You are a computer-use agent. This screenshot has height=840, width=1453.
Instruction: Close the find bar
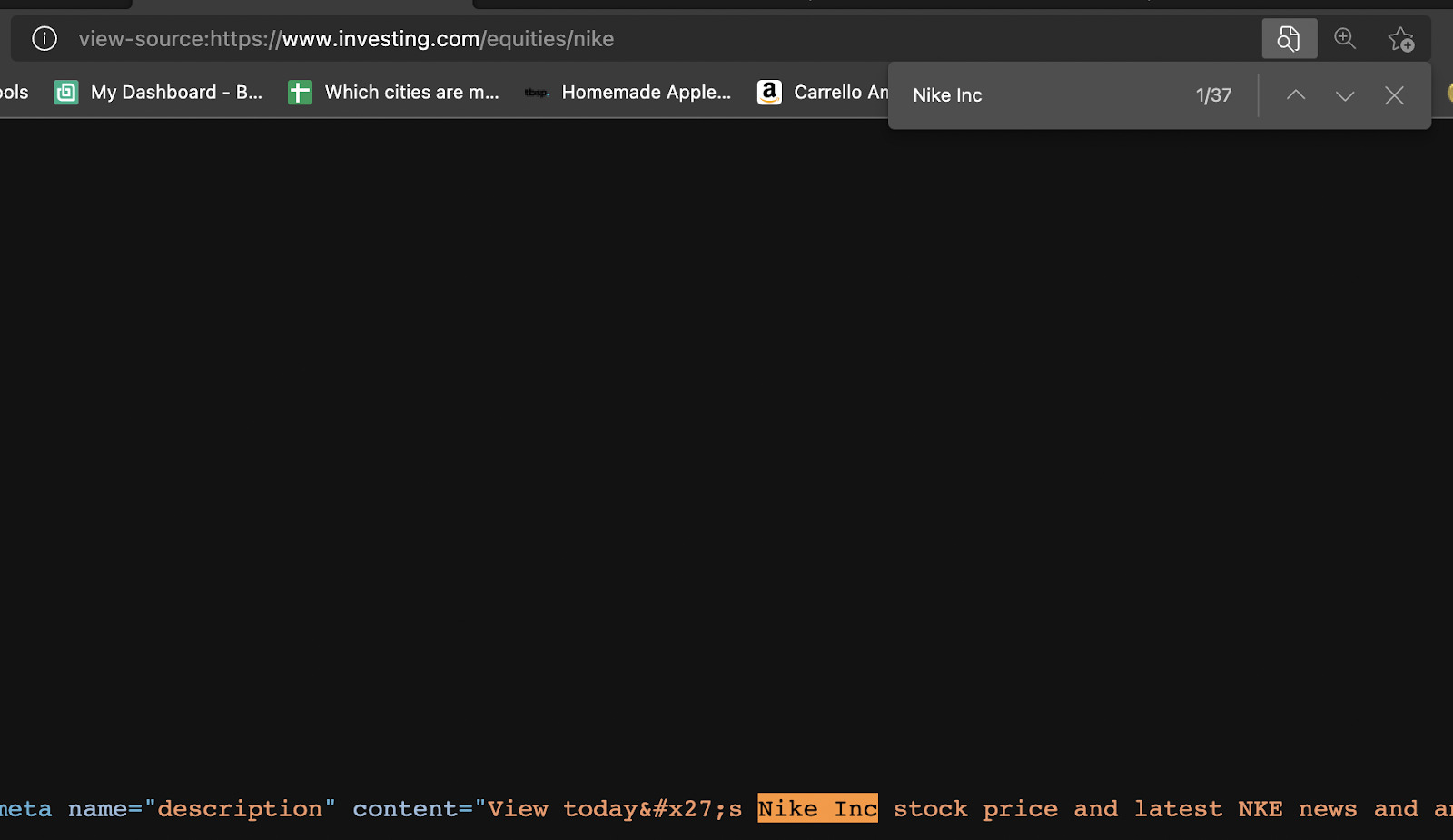tap(1394, 95)
